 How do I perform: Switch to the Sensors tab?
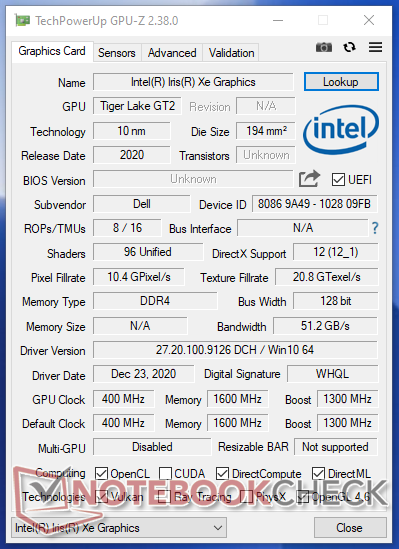tap(117, 53)
